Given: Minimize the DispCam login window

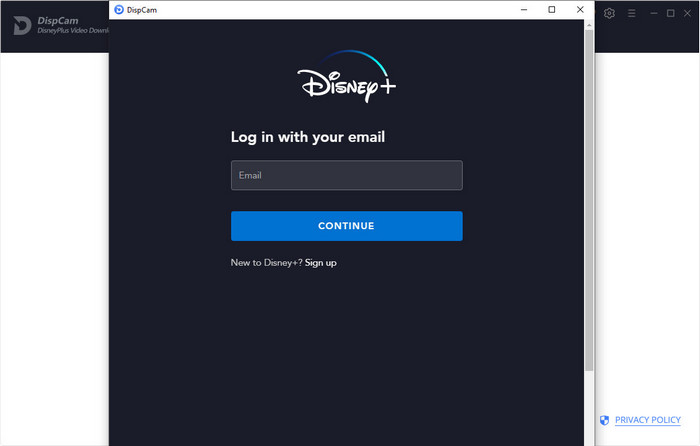Looking at the screenshot, I should point(524,9).
